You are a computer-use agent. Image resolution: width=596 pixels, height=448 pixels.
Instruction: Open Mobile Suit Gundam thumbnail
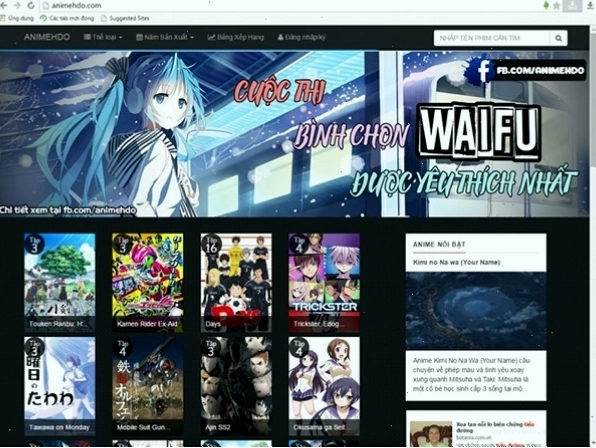147,386
